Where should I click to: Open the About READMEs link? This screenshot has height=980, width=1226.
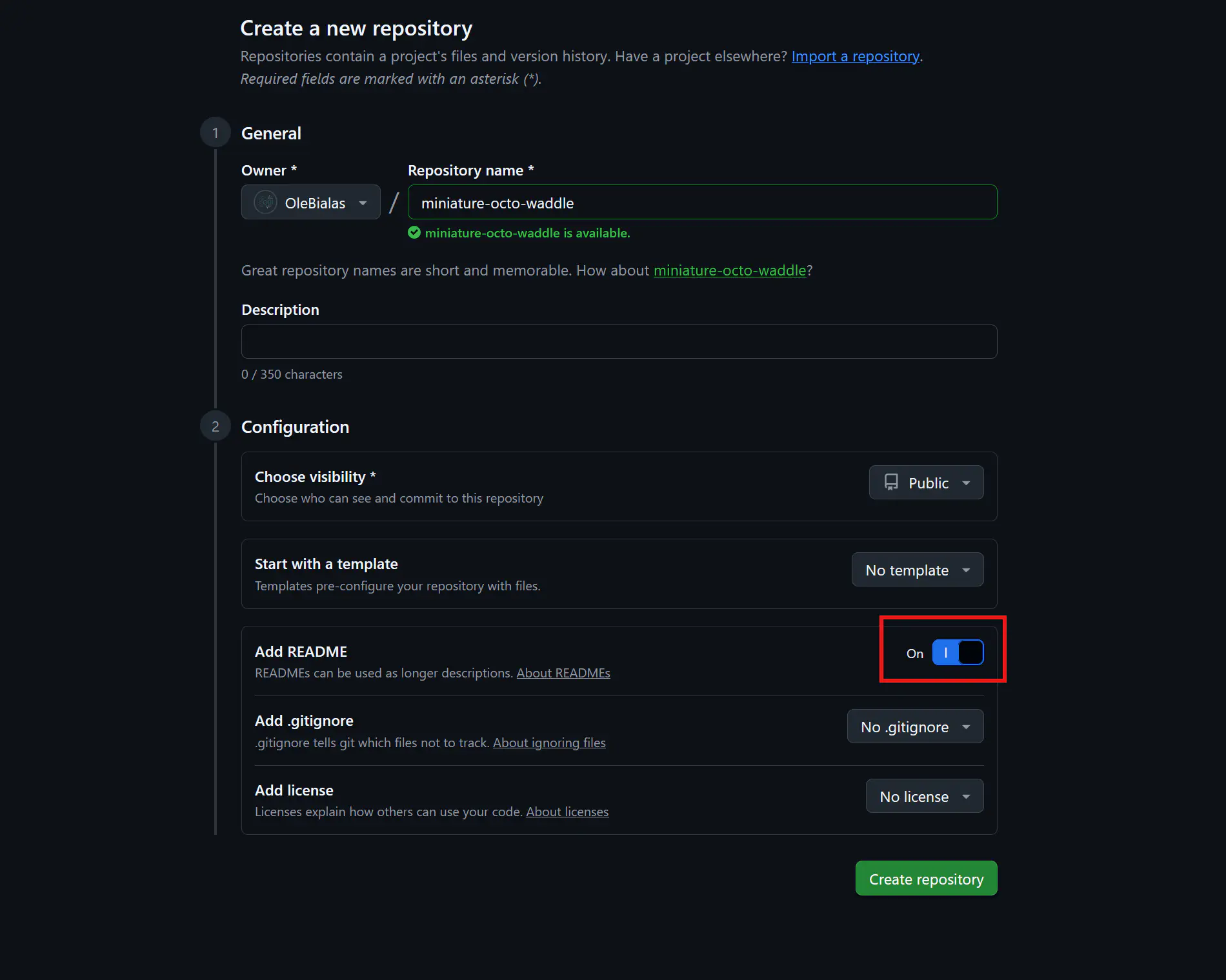(563, 673)
